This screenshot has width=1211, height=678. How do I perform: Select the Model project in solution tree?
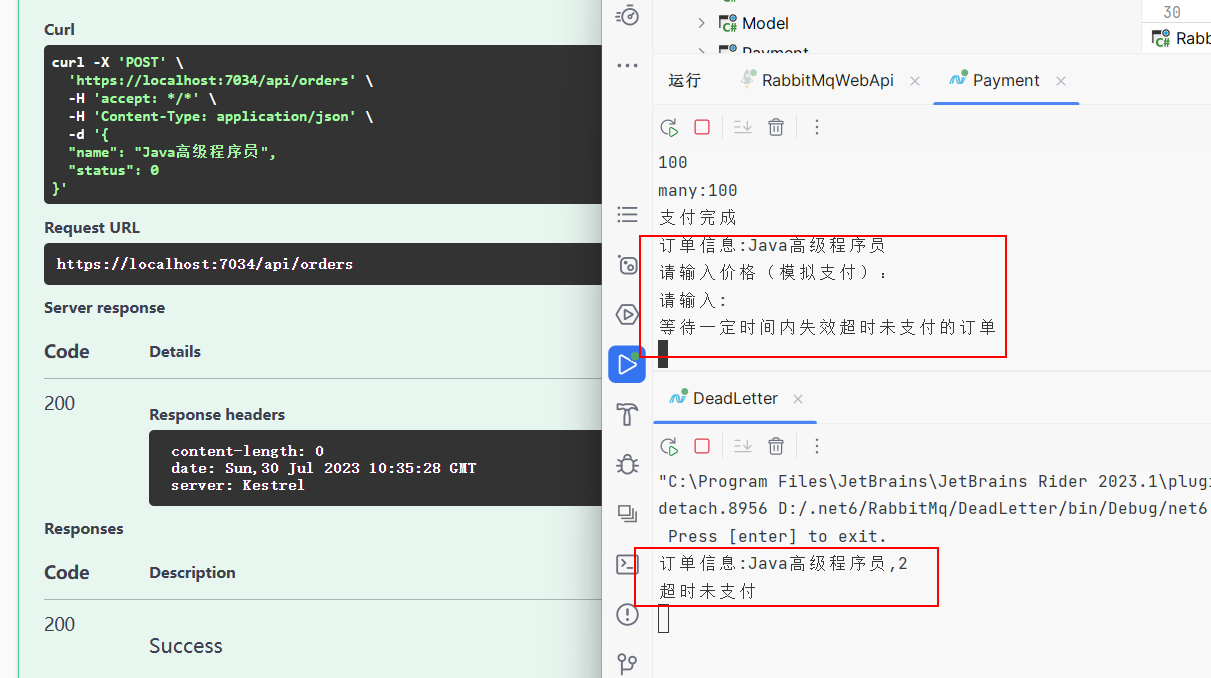tap(765, 23)
